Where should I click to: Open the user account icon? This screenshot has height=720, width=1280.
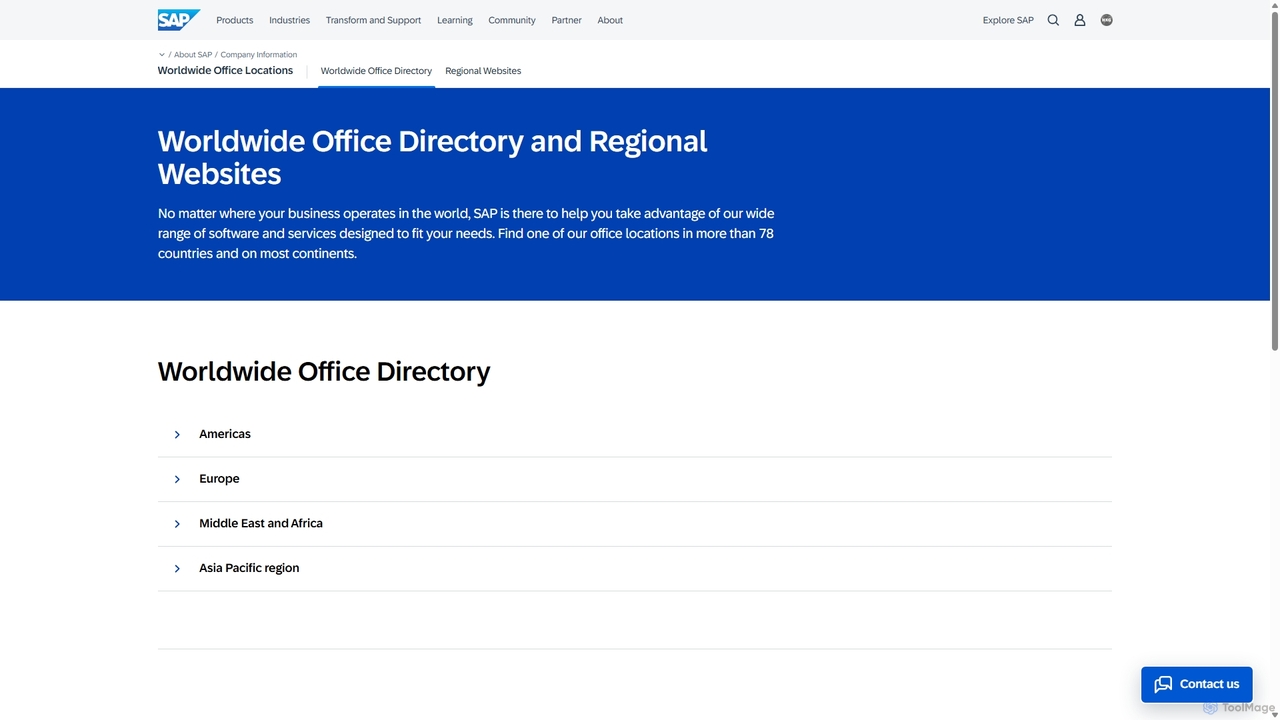click(x=1080, y=20)
